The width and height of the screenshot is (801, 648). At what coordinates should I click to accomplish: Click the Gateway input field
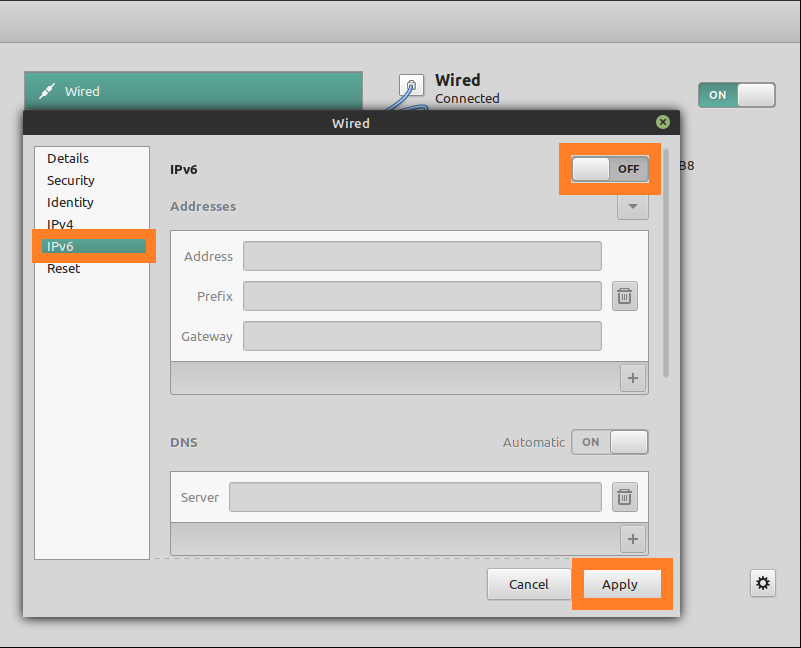point(422,336)
